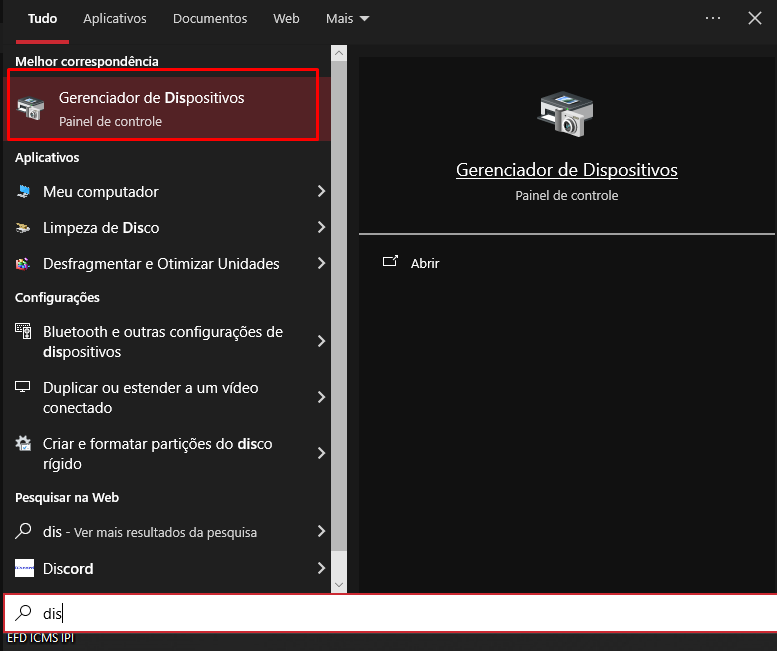Click the Bluetooth devices settings icon
Screen dimensions: 777x651
(23, 330)
